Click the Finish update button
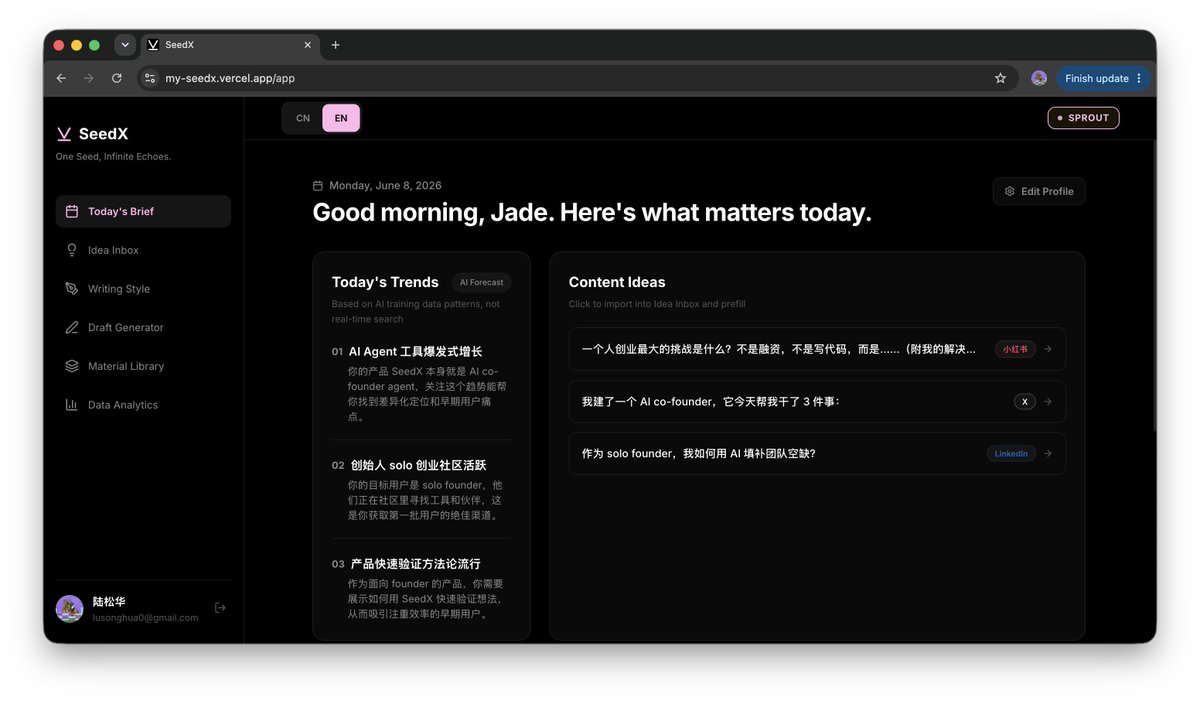This screenshot has width=1200, height=701. point(1097,78)
